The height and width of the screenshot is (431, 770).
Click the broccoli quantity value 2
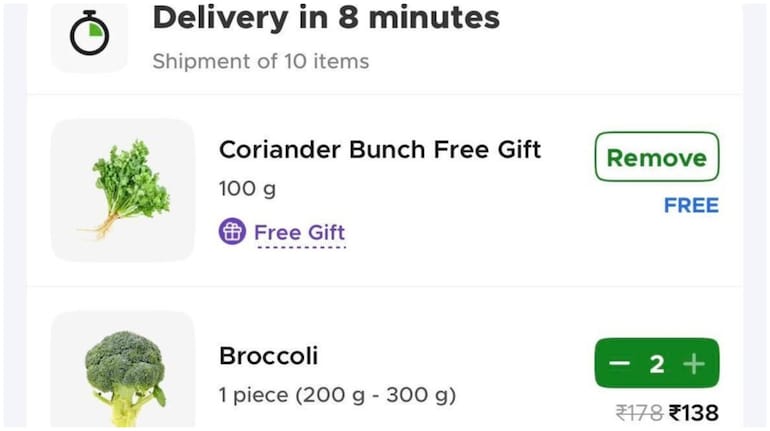[657, 364]
